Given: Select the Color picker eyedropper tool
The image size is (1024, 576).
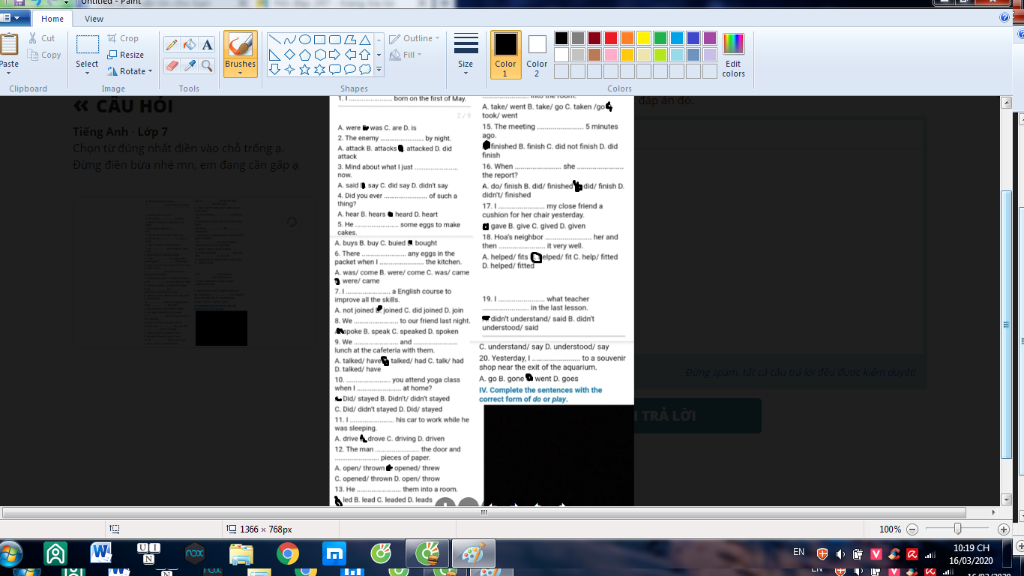Looking at the screenshot, I should (189, 65).
